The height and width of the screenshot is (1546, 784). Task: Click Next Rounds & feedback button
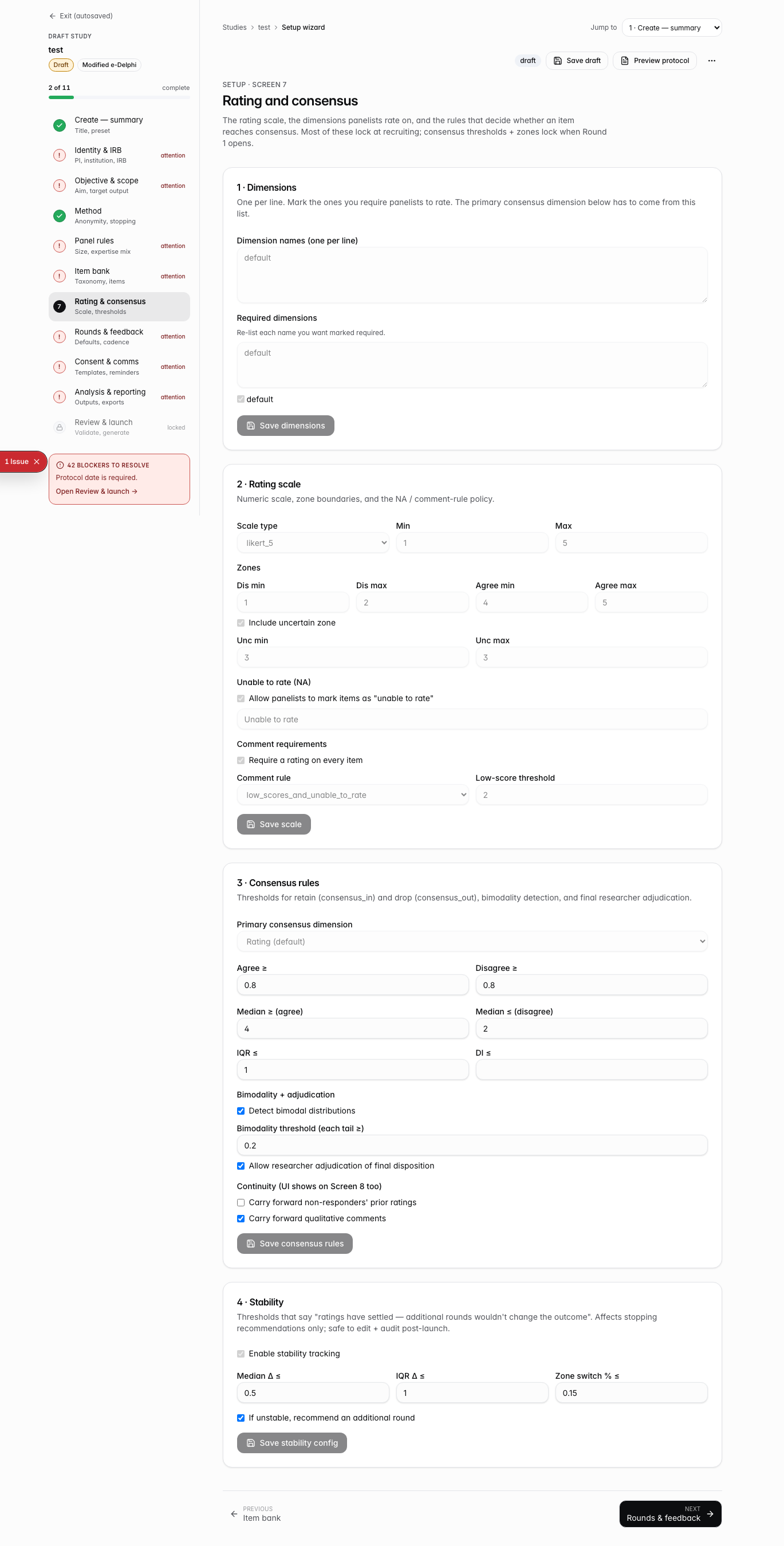(x=671, y=1513)
